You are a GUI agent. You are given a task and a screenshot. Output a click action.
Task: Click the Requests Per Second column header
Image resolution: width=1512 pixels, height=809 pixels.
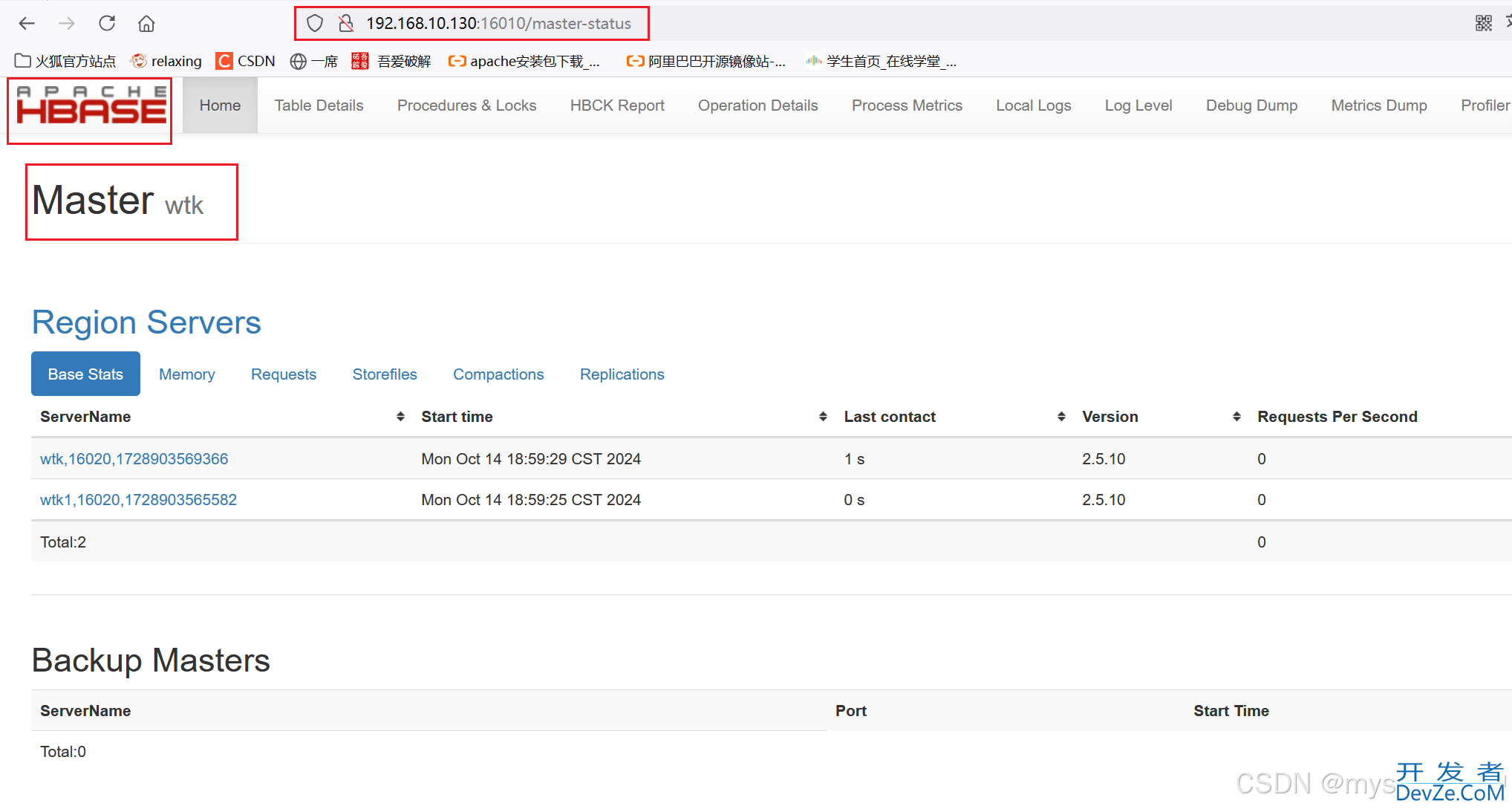[x=1337, y=417]
